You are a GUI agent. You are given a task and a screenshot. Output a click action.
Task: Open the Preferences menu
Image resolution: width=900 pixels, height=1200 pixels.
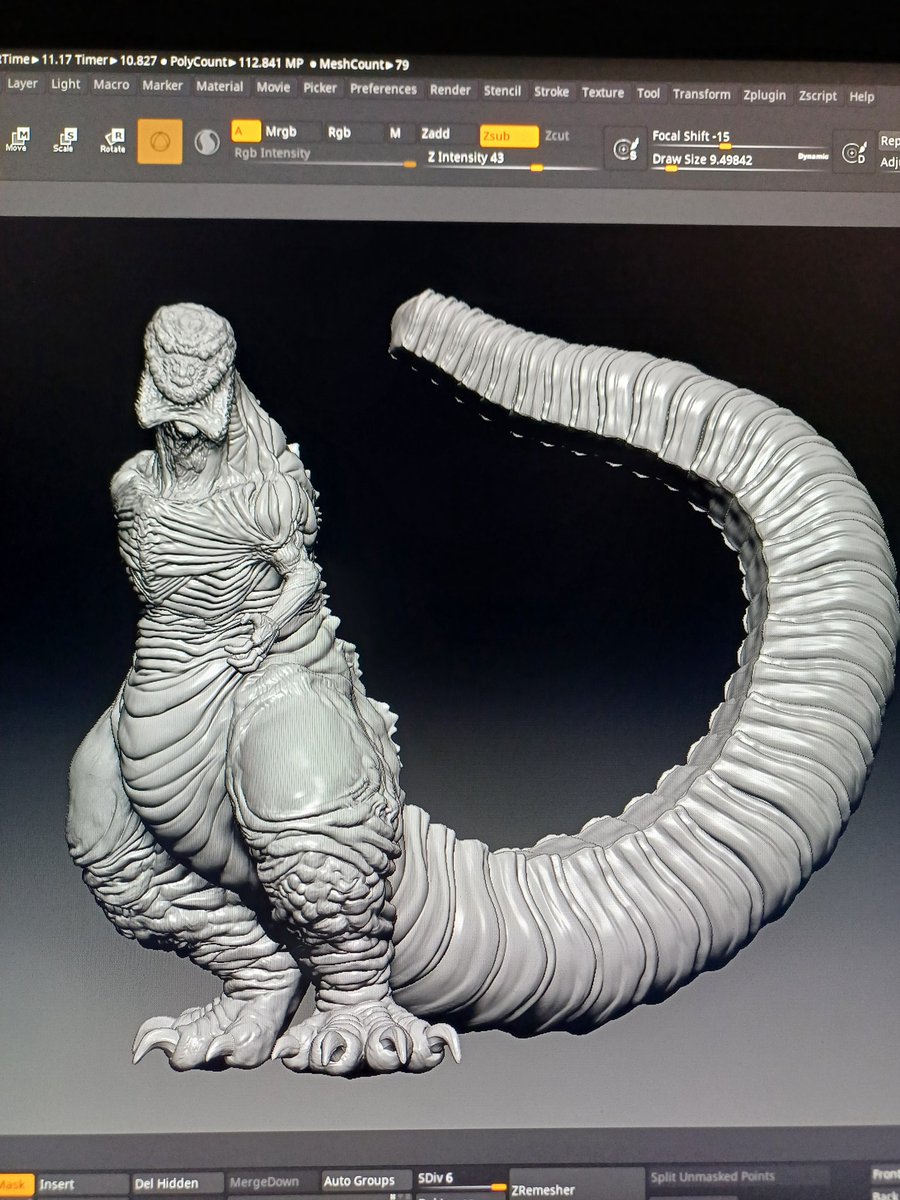(x=383, y=89)
